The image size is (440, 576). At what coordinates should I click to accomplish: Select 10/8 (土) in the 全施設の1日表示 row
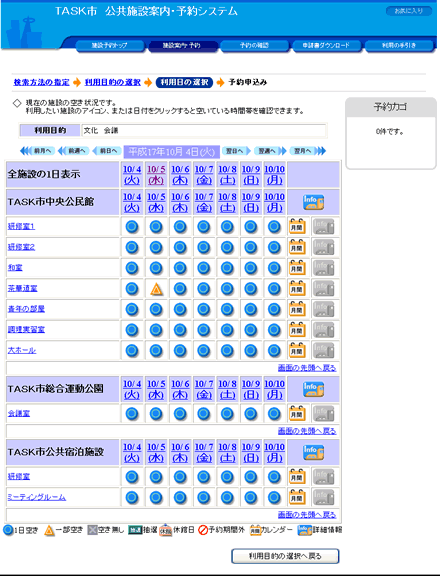(x=227, y=174)
